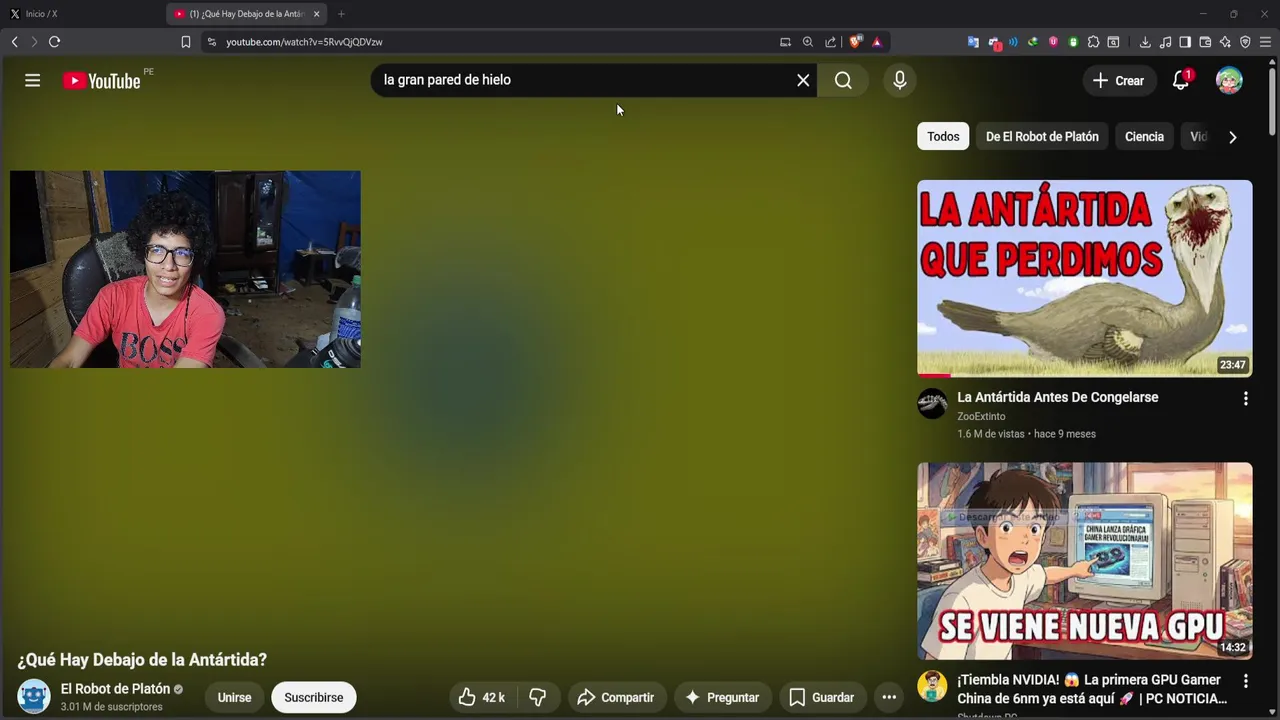Click the Compartir share button
The height and width of the screenshot is (720, 1280).
coord(616,697)
